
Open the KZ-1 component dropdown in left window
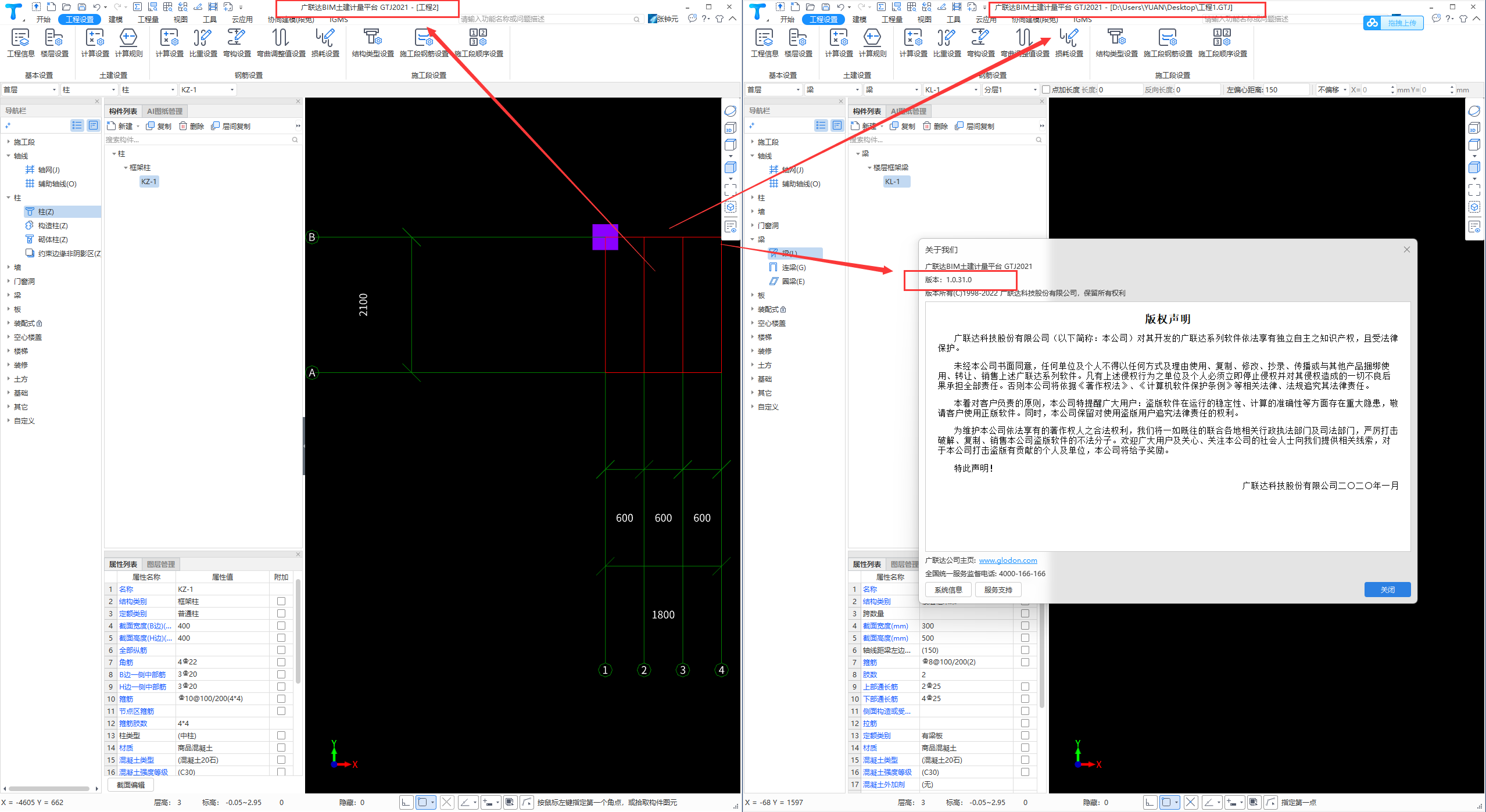pos(207,89)
